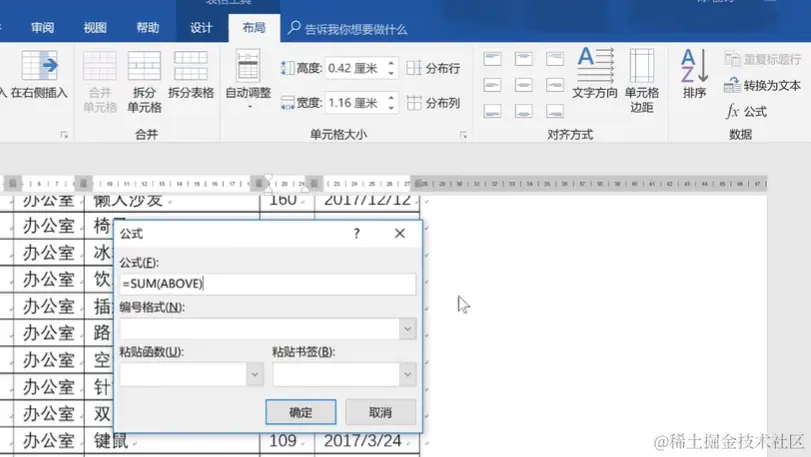The width and height of the screenshot is (811, 457).
Task: Expand Paste bookmark (粘贴书签) dropdown
Action: [408, 374]
